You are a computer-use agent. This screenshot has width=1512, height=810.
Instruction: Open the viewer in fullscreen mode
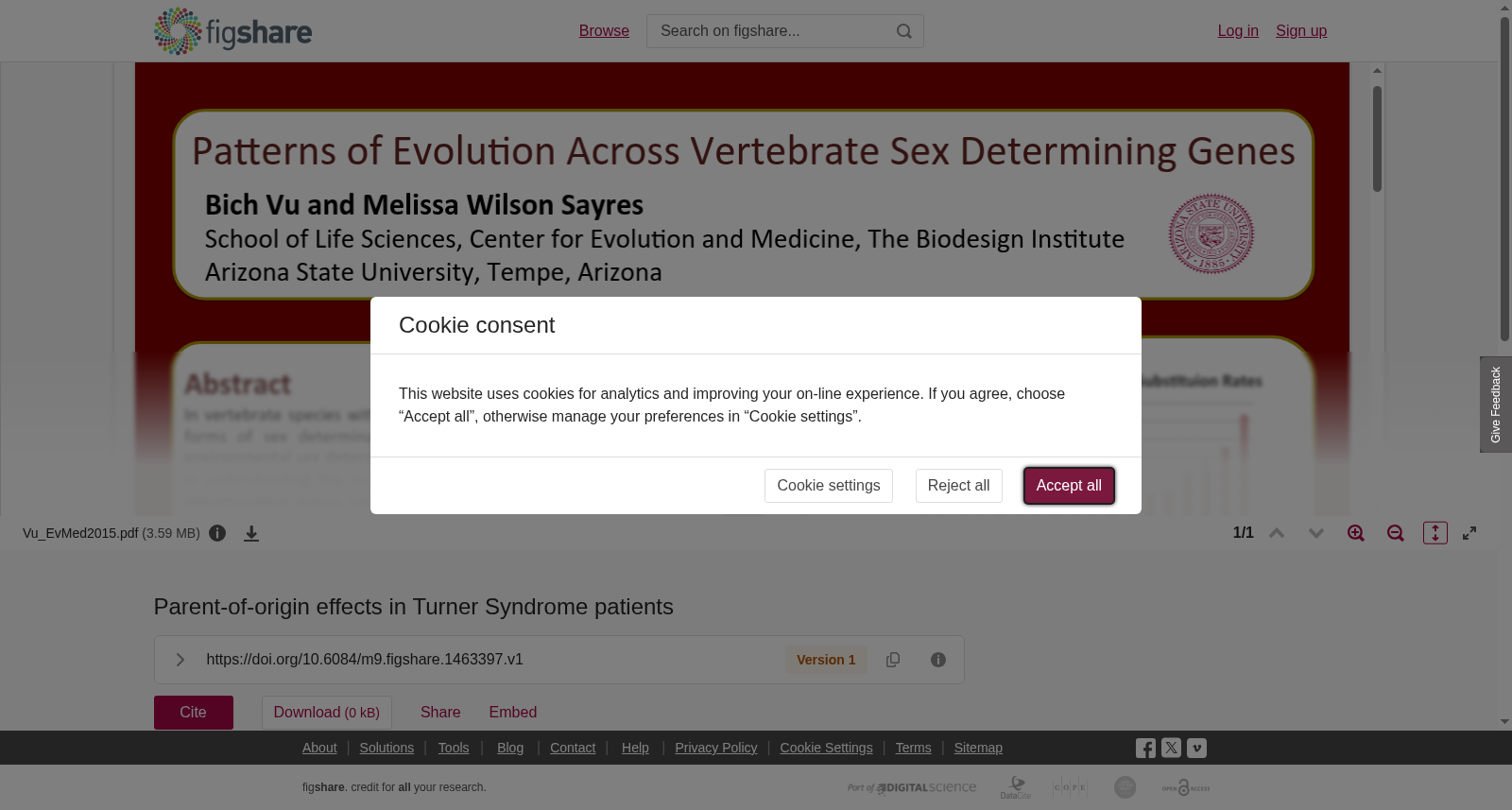click(x=1469, y=533)
